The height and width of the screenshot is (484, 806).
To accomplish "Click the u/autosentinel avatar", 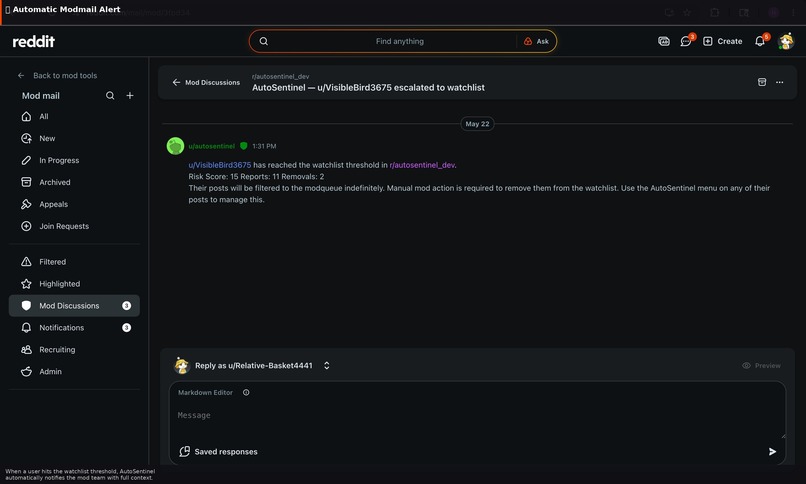I will tap(175, 146).
